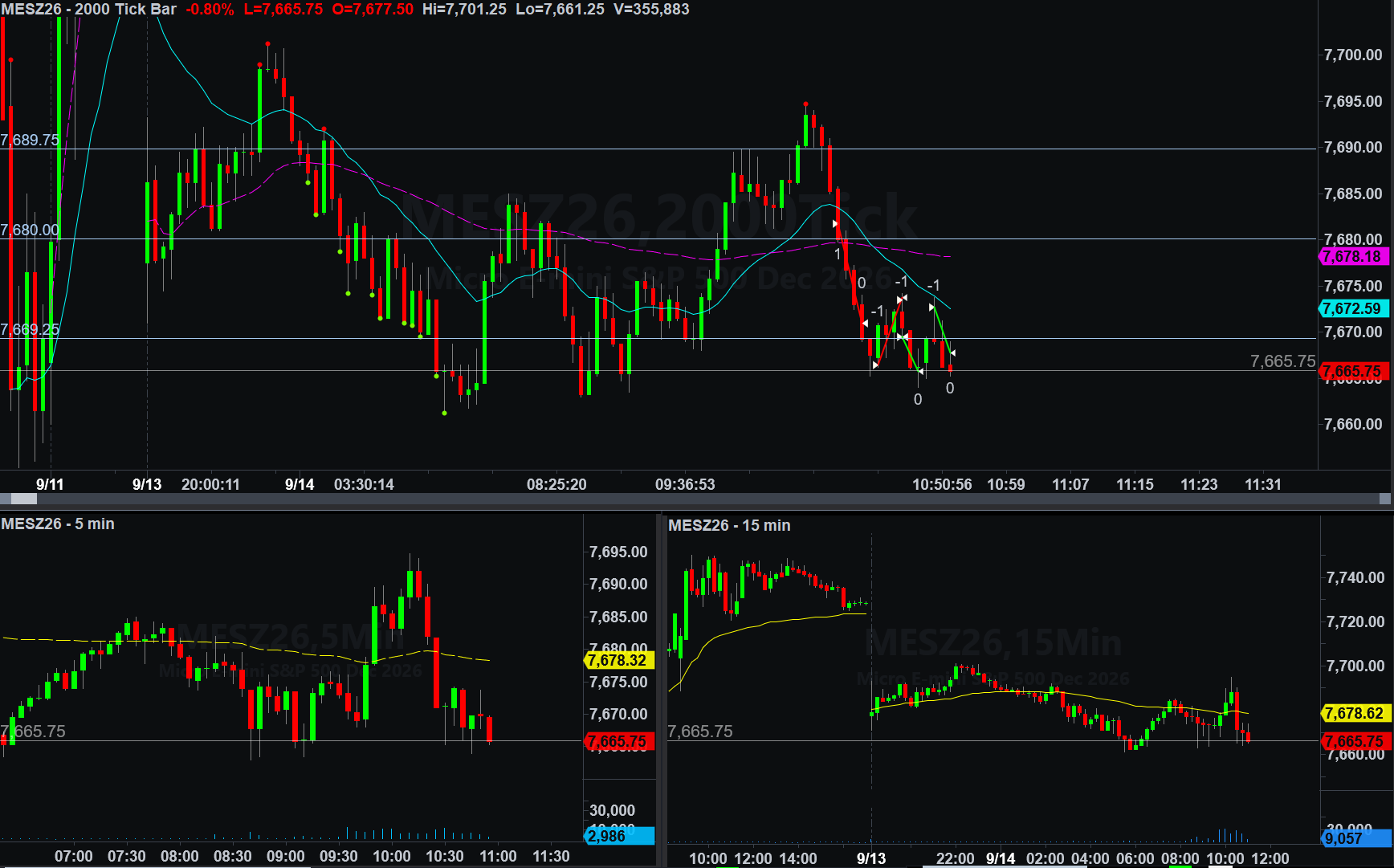This screenshot has width=1394, height=868.
Task: Click the 30,000 volume scale label in 5 min chart
Action: click(x=612, y=811)
